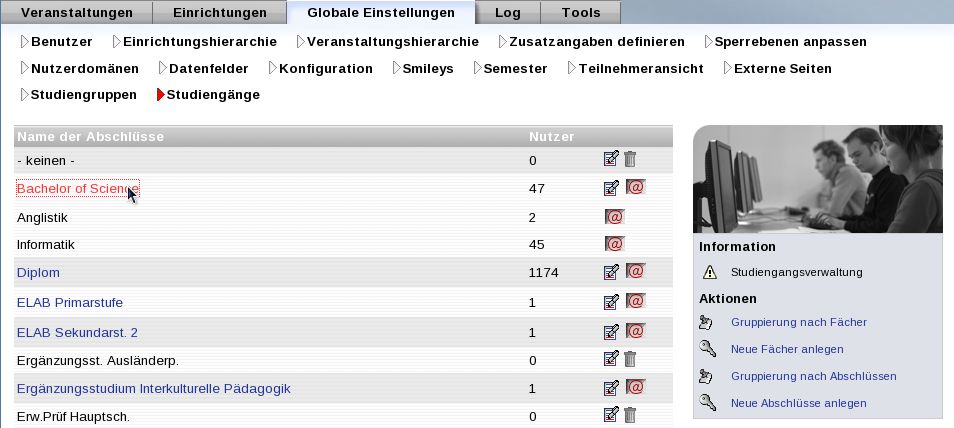Send message to Anglistik users
Screen dimensions: 954x428
point(614,216)
